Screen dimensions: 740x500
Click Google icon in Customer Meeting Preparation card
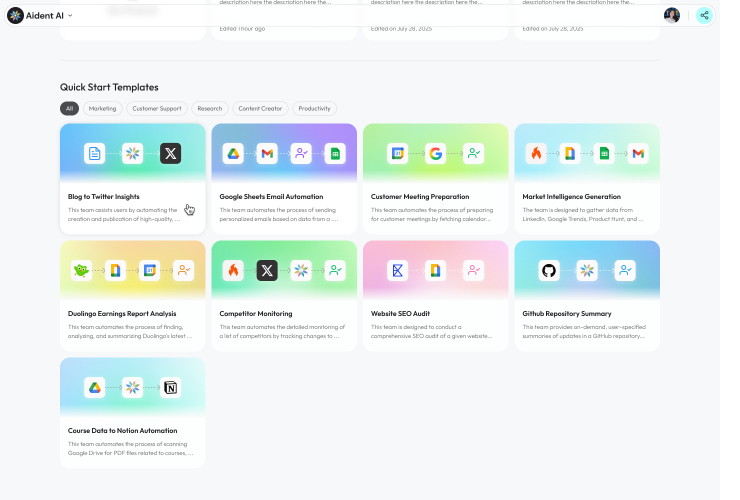(436, 153)
